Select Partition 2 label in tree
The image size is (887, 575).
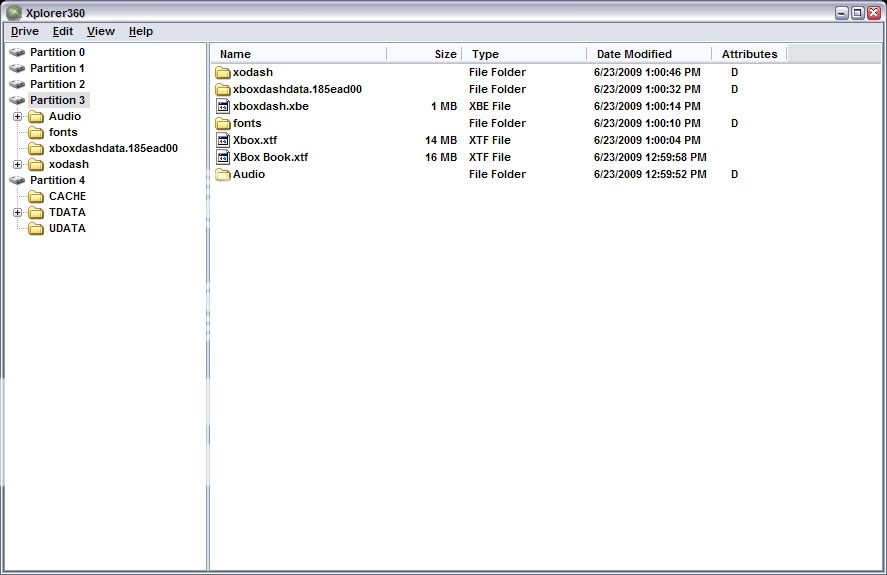[57, 84]
